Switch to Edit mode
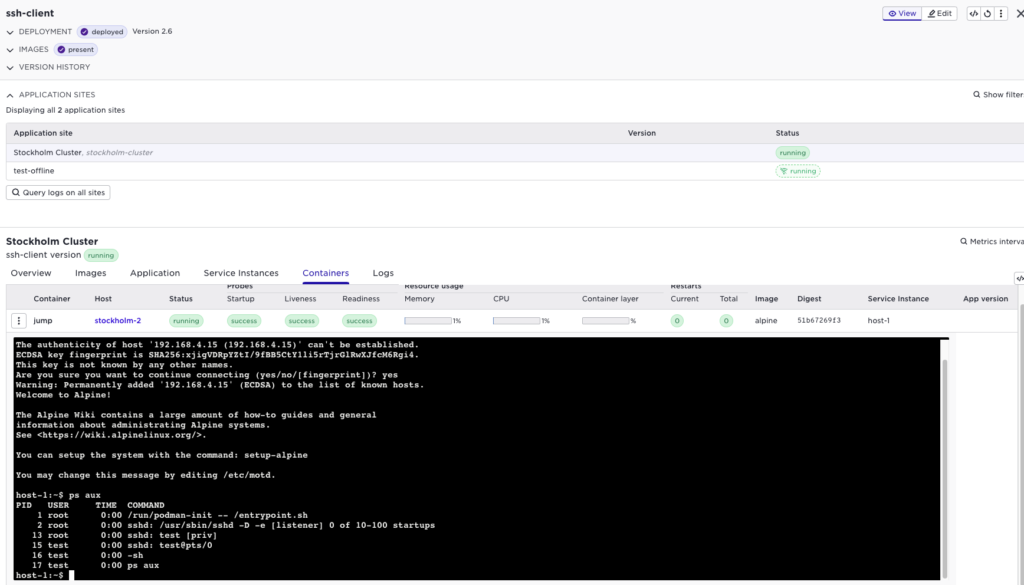This screenshot has height=585, width=1024. (x=940, y=14)
